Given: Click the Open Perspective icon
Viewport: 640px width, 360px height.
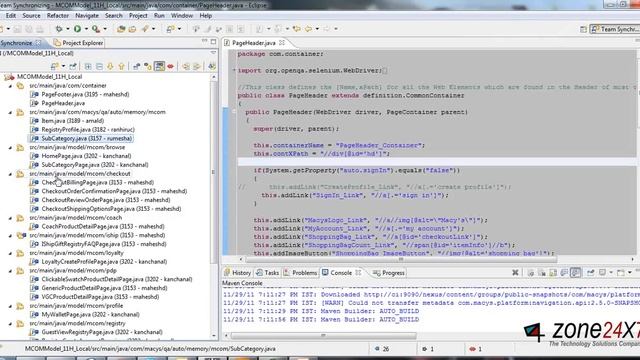Looking at the screenshot, I should click(x=583, y=29).
